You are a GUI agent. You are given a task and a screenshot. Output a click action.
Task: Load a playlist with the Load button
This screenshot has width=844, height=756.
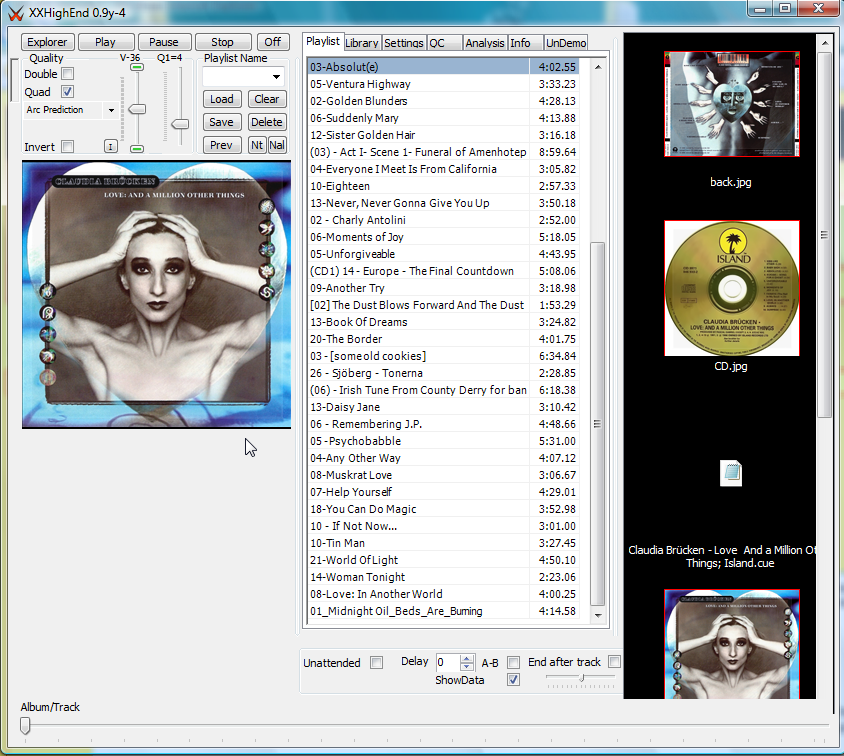pyautogui.click(x=222, y=99)
